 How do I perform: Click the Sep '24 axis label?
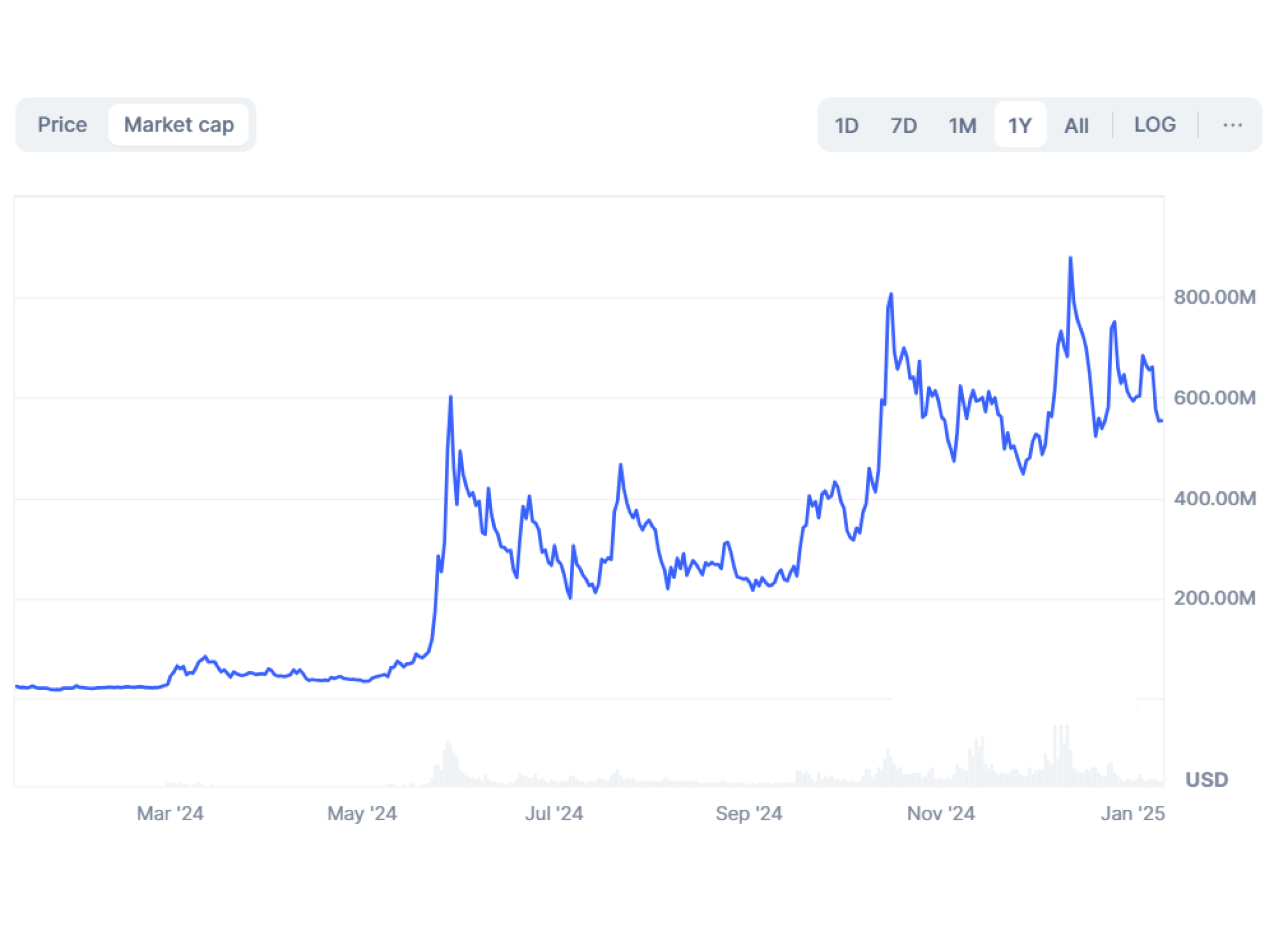[x=749, y=814]
